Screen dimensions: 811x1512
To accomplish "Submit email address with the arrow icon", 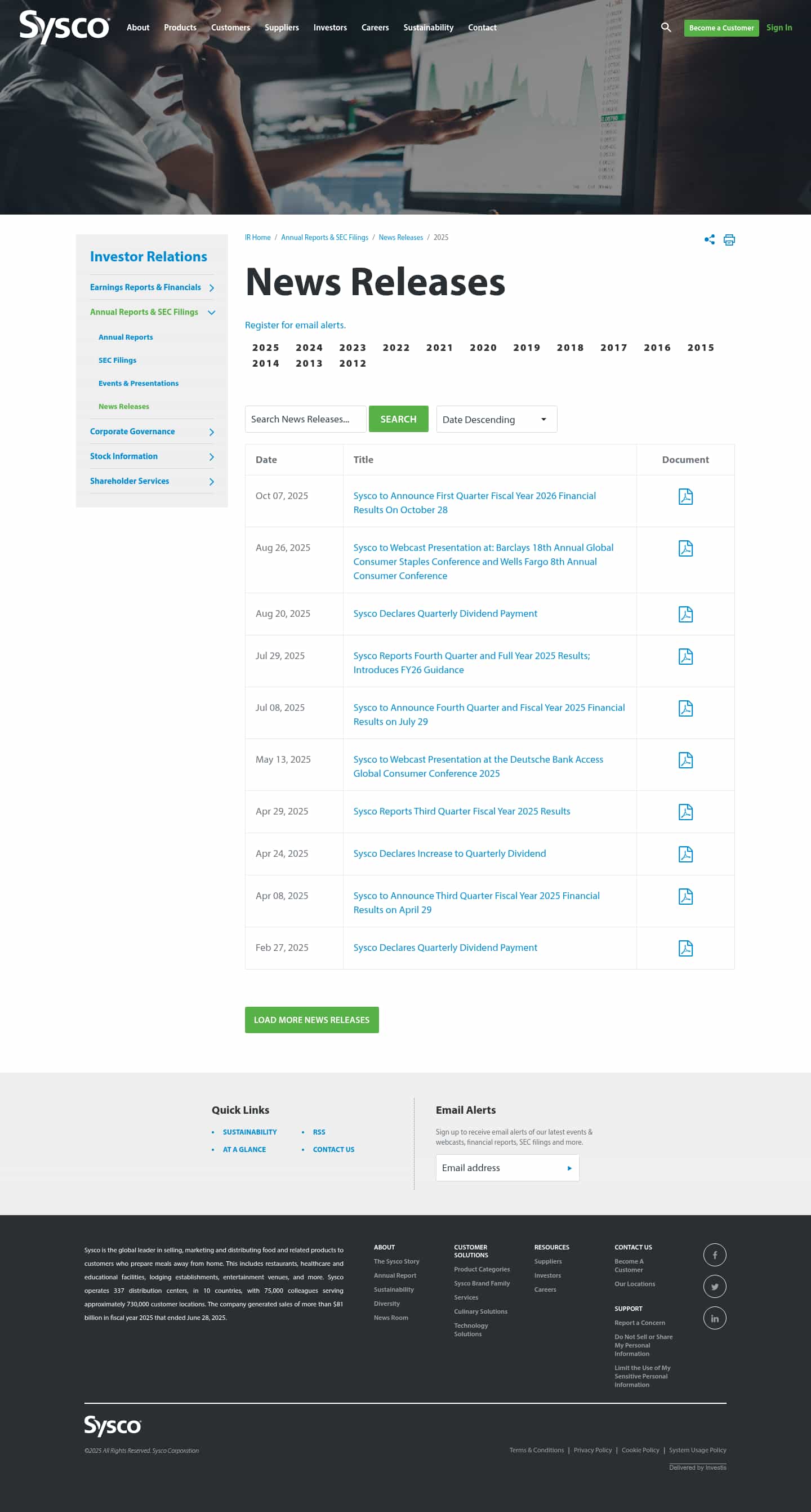I will [x=569, y=1168].
